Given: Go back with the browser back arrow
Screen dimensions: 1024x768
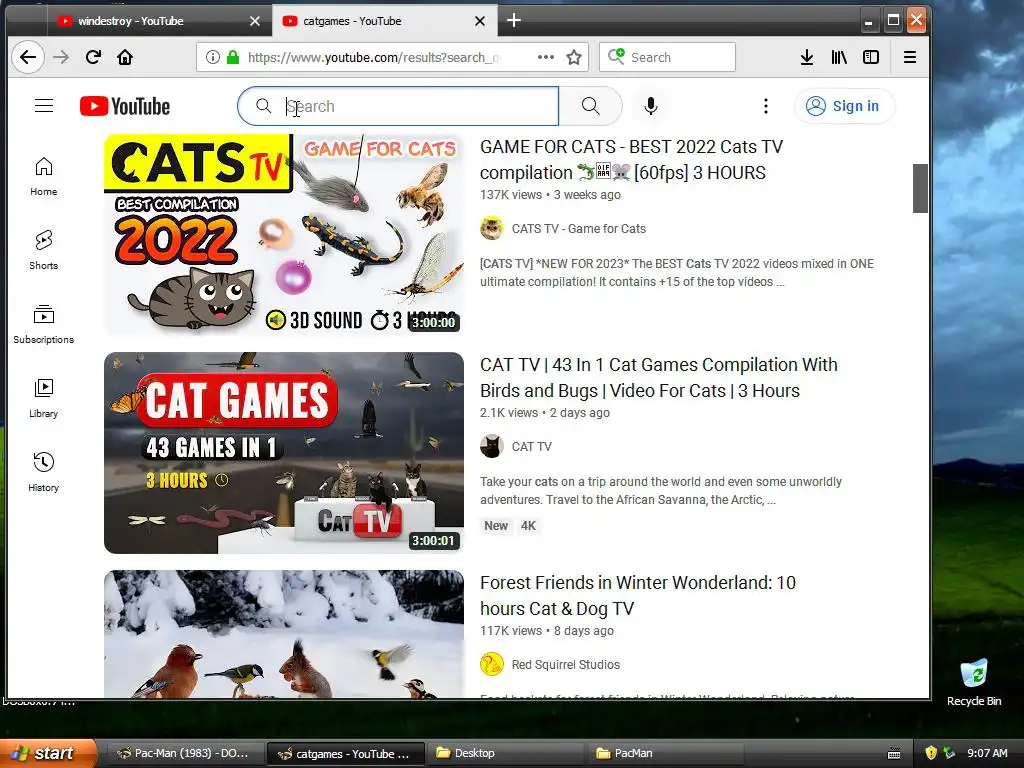Looking at the screenshot, I should tap(28, 57).
